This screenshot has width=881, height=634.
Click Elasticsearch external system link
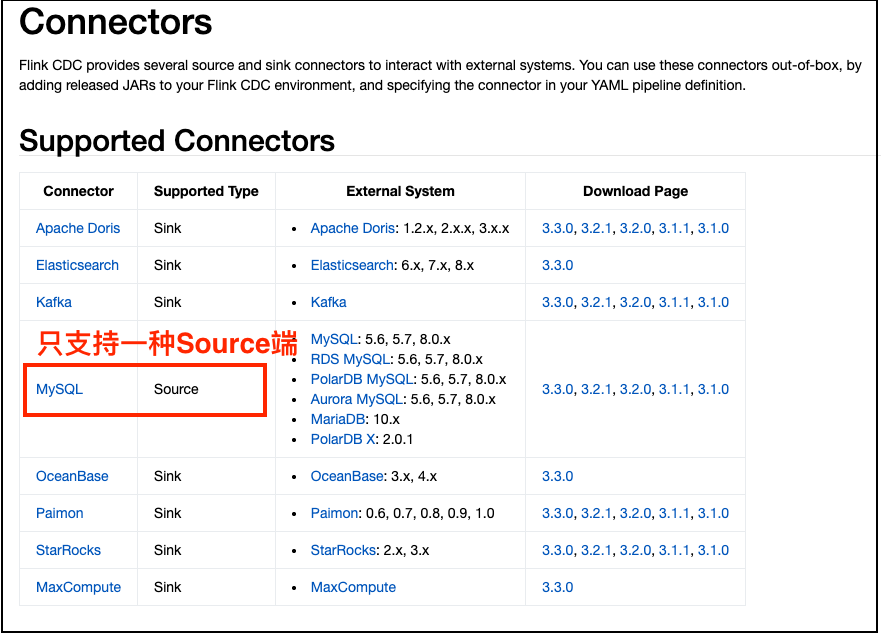coord(352,265)
